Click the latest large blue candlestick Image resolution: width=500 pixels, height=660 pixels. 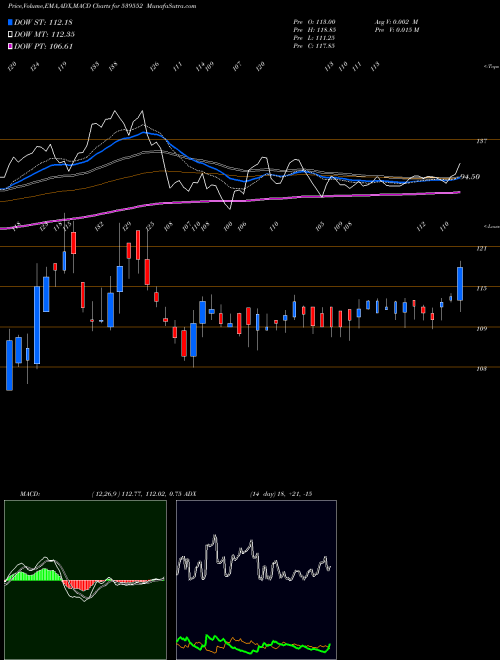point(460,284)
